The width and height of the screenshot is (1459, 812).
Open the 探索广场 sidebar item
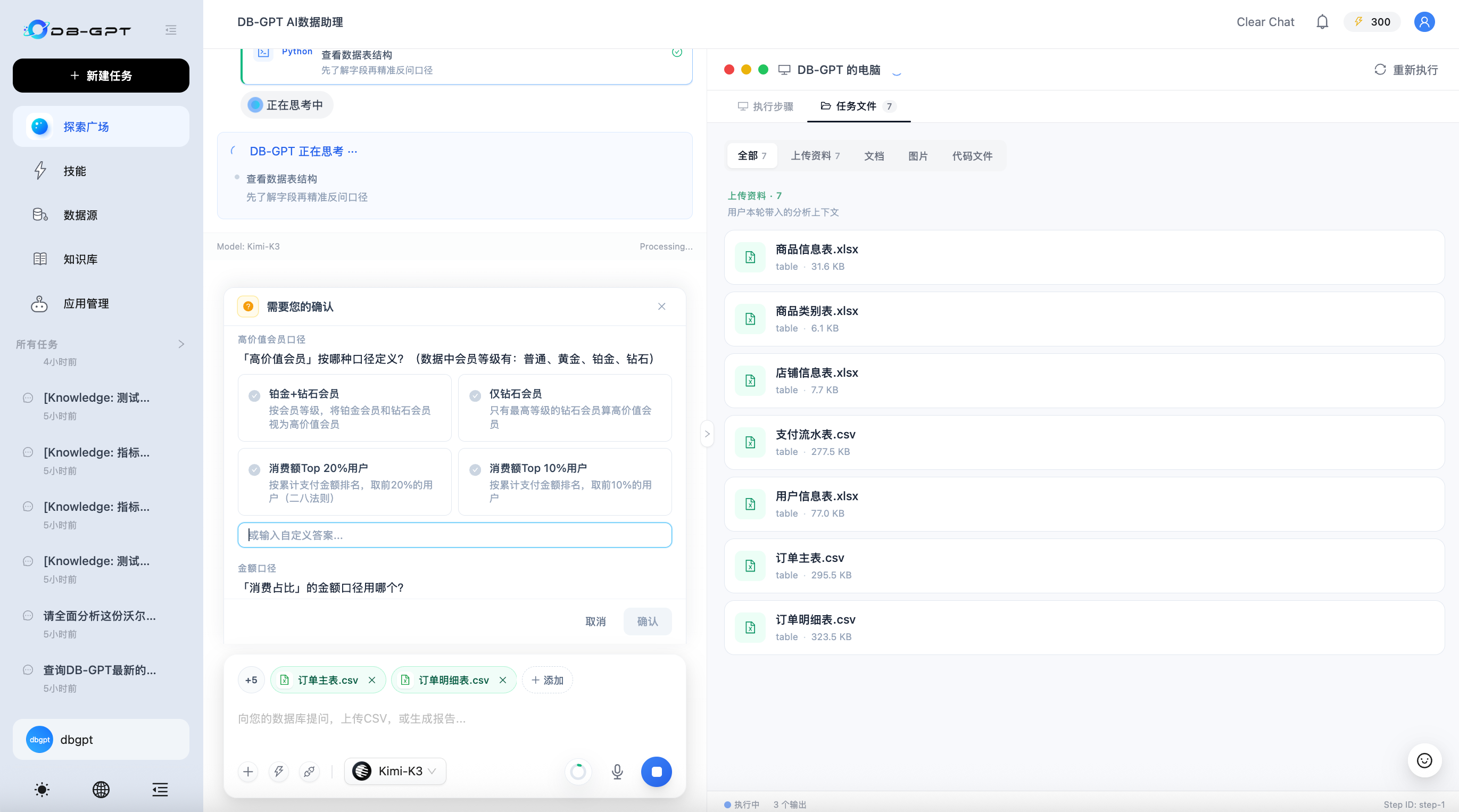(x=101, y=126)
